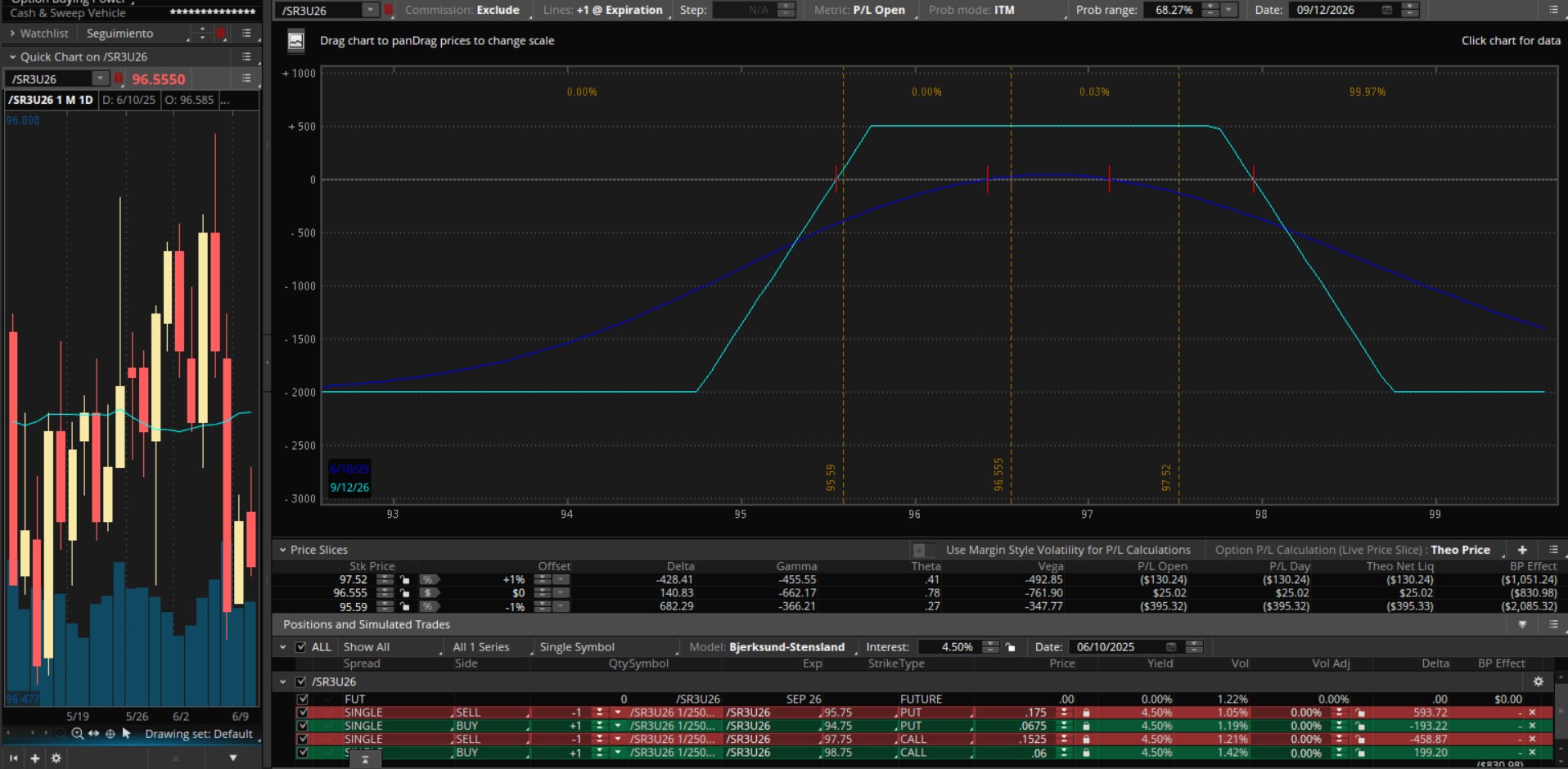Screen dimensions: 1568x769
Task: Click lock icon on the 97.52 price slice
Action: pyautogui.click(x=404, y=580)
